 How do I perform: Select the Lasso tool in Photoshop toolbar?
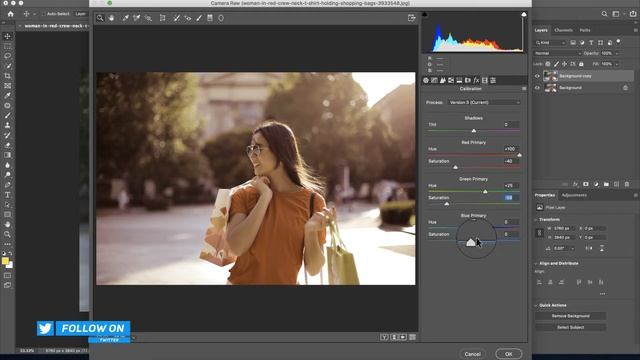pyautogui.click(x=7, y=56)
